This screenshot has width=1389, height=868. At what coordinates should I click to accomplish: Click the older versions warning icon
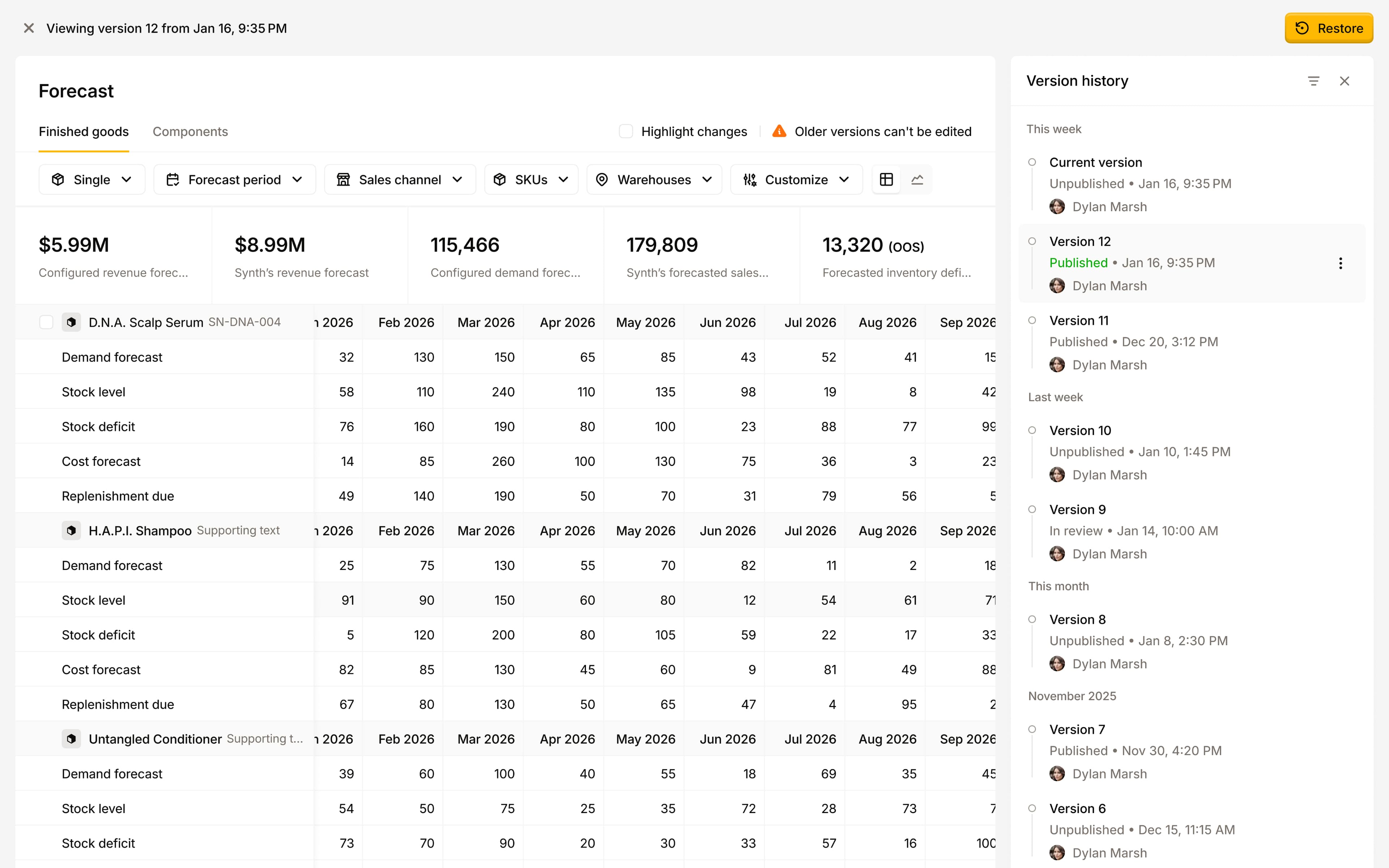click(779, 131)
